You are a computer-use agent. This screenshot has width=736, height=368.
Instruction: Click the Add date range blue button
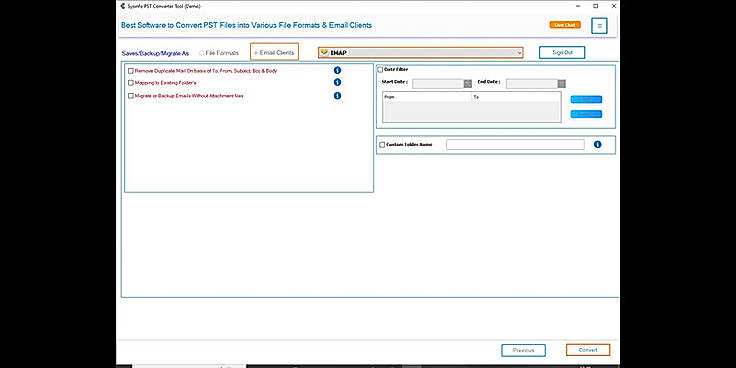click(x=586, y=100)
